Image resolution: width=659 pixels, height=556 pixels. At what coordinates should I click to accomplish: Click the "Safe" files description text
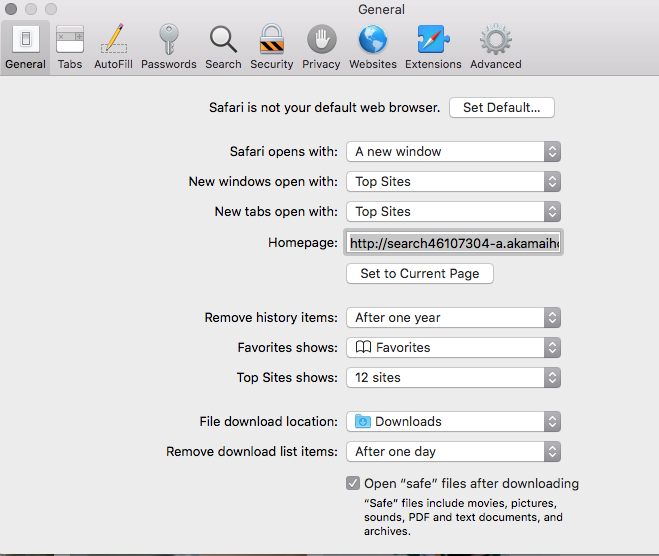coord(463,517)
